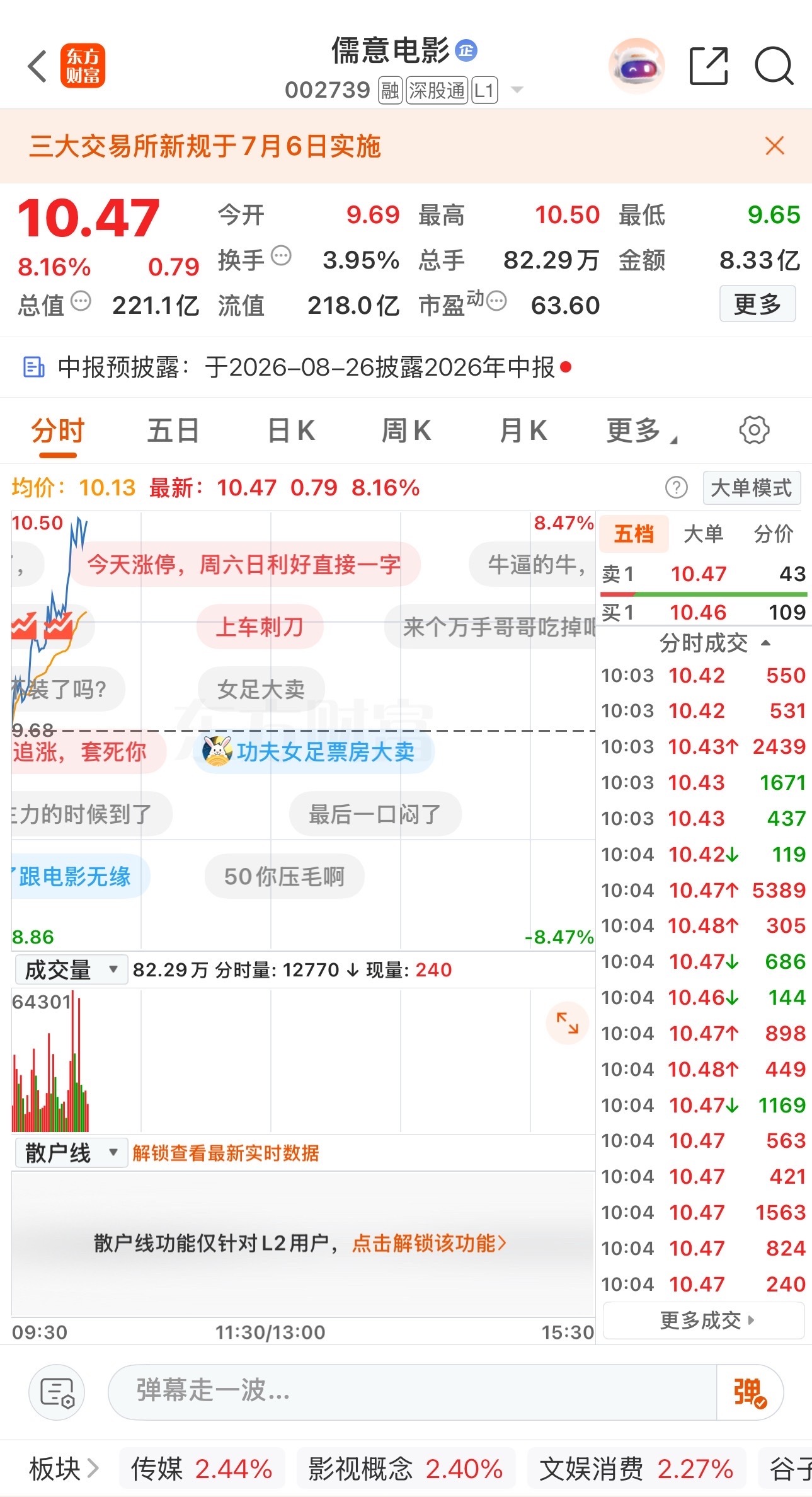The image size is (812, 1497).
Task: Tap 功夫女足票房大卖 bullet comment
Action: click(314, 751)
